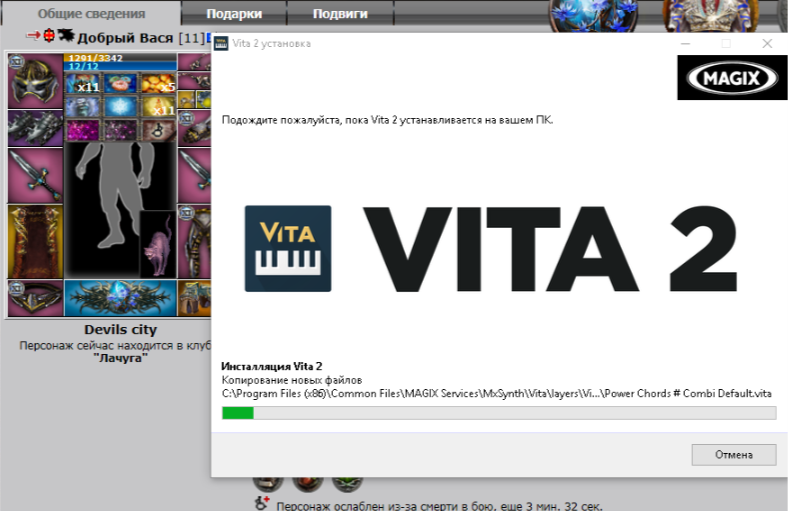
Task: Click the first purple sparkle buff icon
Action: tap(83, 130)
